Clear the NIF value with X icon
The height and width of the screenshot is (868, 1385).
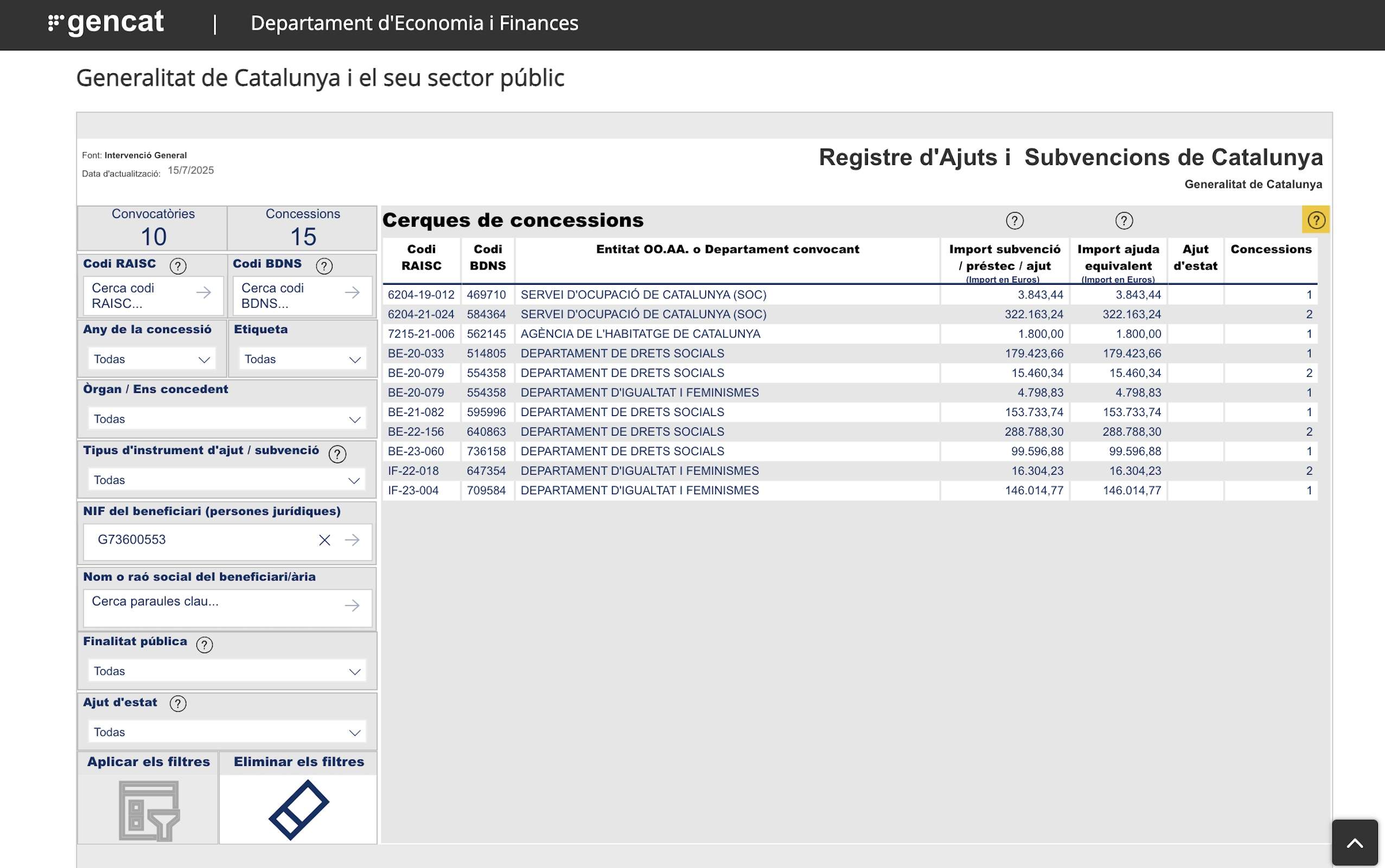(x=325, y=540)
